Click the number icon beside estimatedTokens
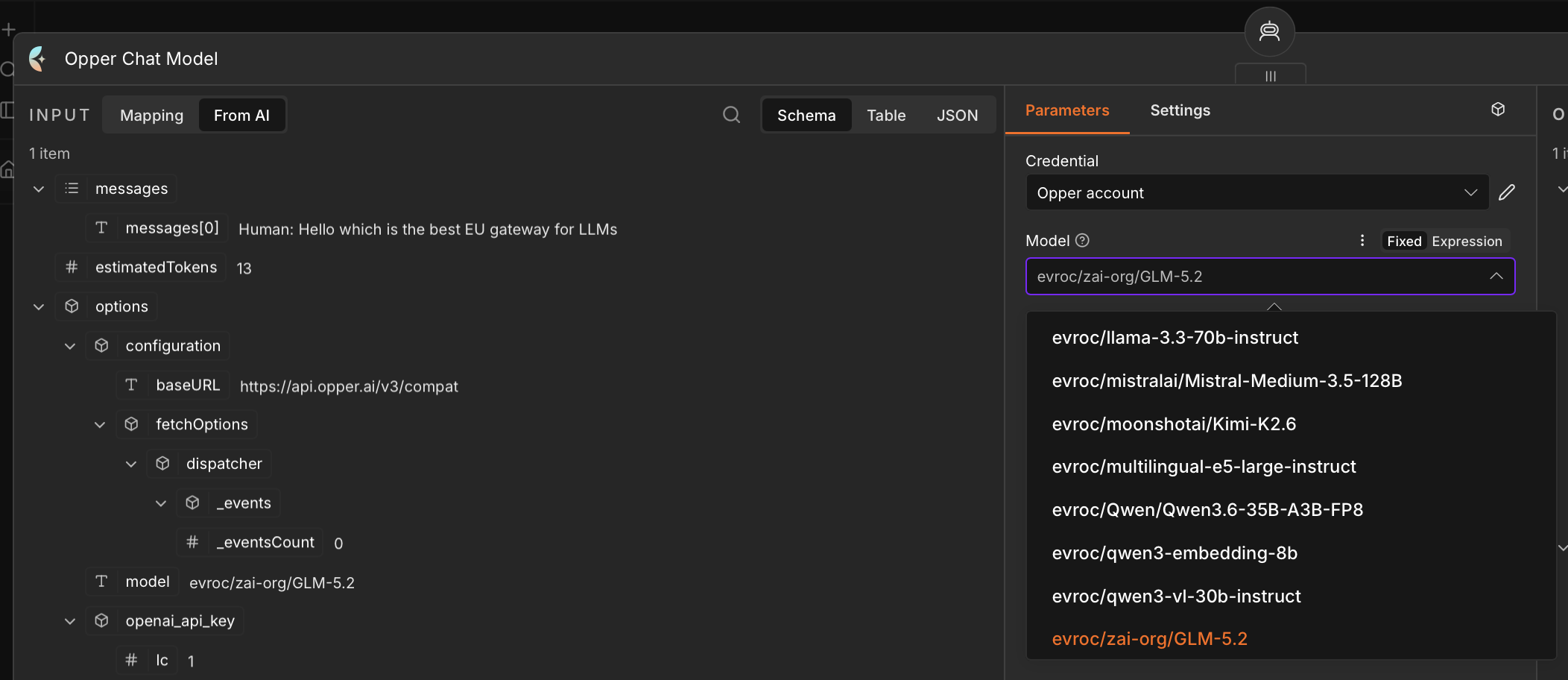The height and width of the screenshot is (680, 1568). coord(72,267)
